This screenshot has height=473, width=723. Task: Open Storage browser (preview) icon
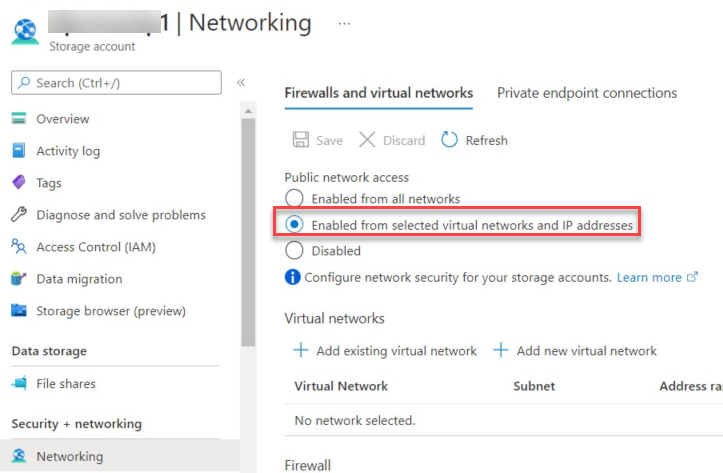[x=19, y=311]
